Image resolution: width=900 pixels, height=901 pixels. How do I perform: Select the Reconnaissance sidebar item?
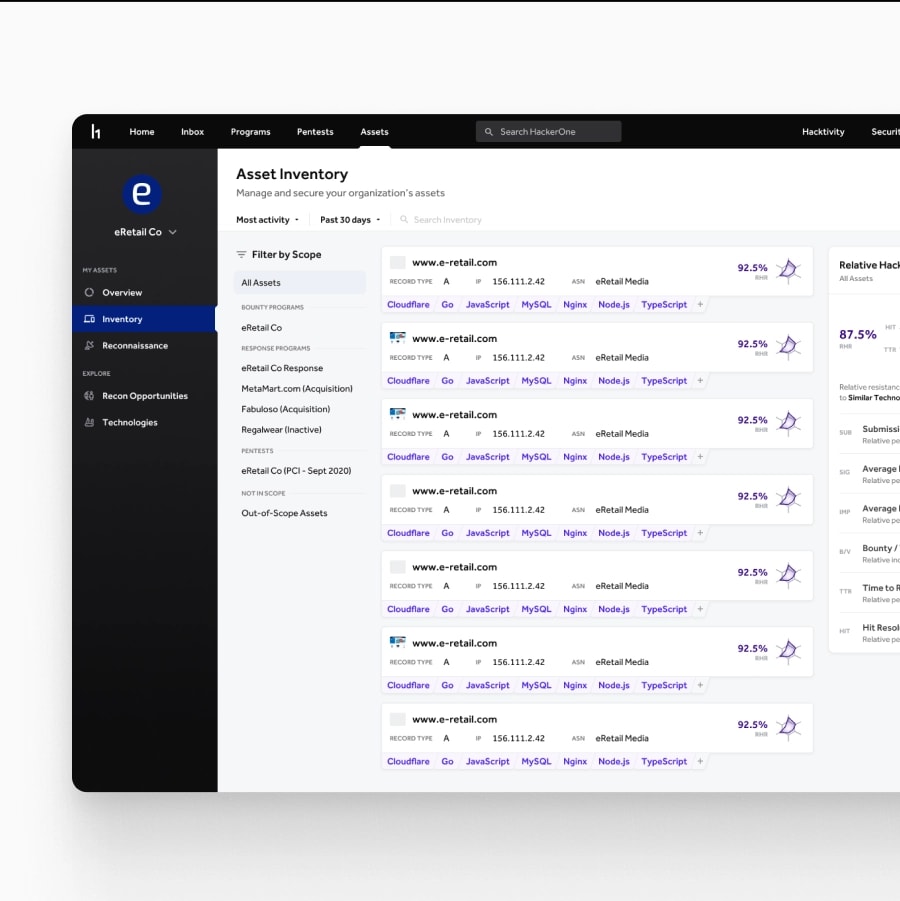[144, 345]
